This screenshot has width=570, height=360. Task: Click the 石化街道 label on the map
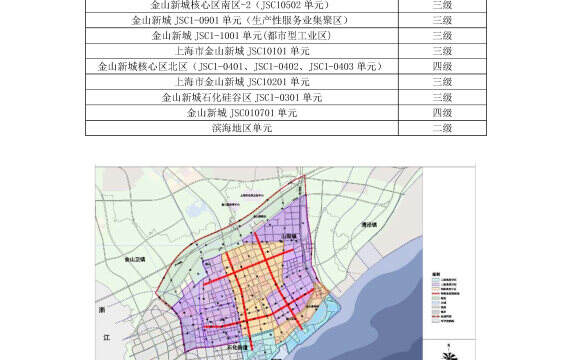pyautogui.click(x=238, y=348)
